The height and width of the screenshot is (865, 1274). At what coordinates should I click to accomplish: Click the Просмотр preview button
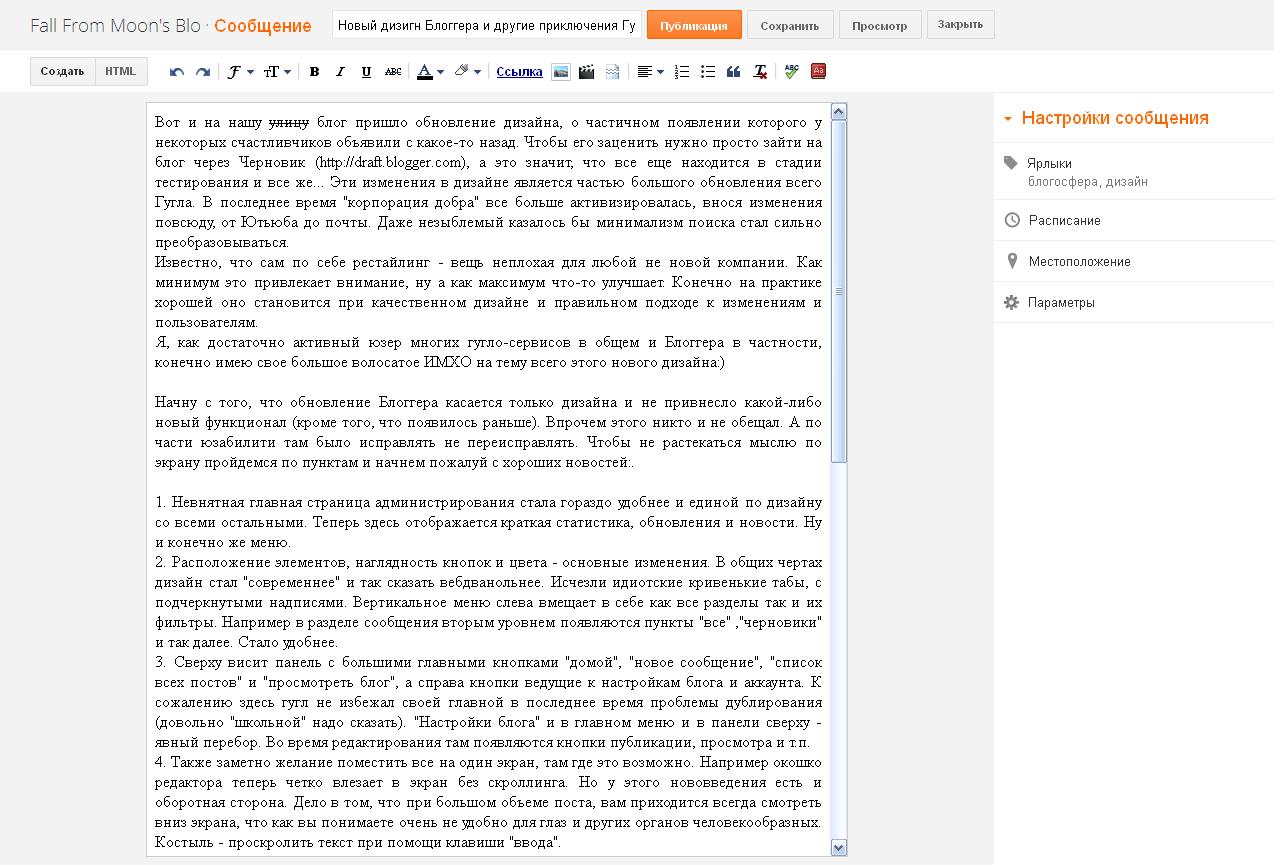click(880, 25)
